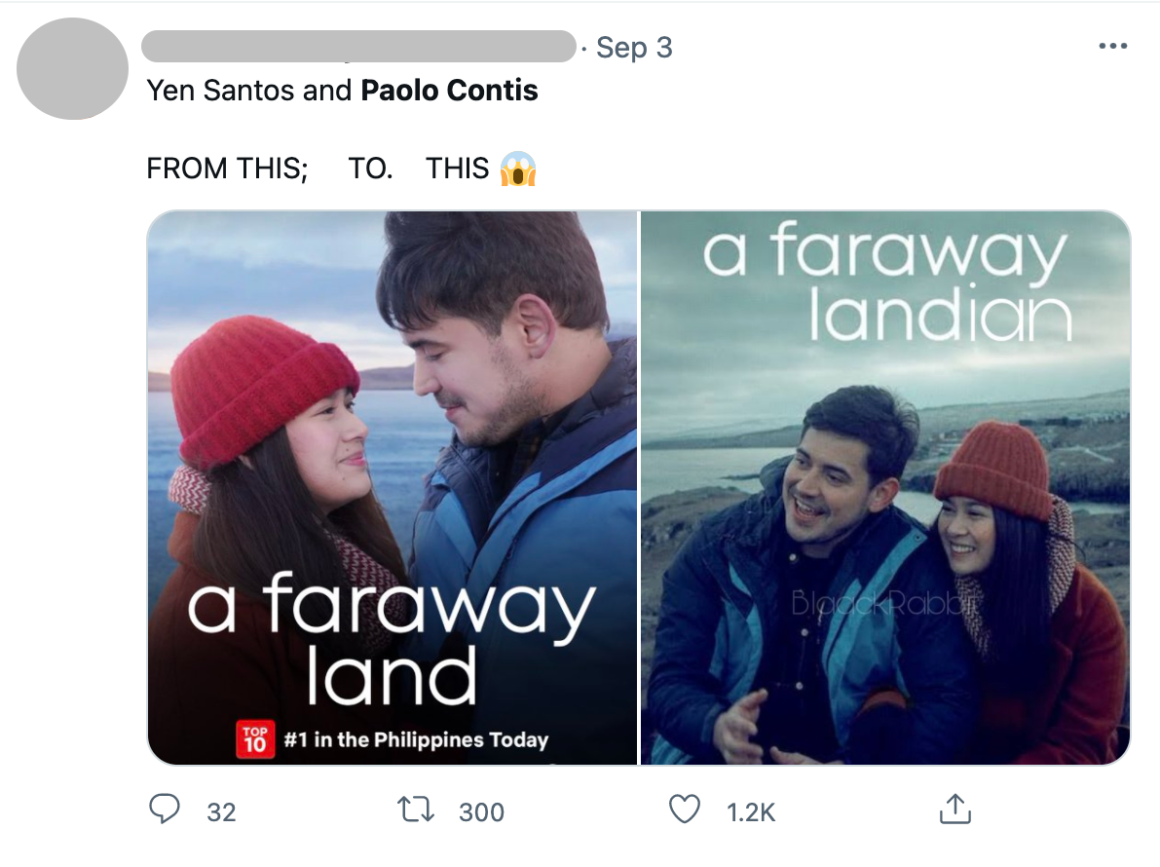
Task: Click the reply count 32
Action: pos(221,812)
